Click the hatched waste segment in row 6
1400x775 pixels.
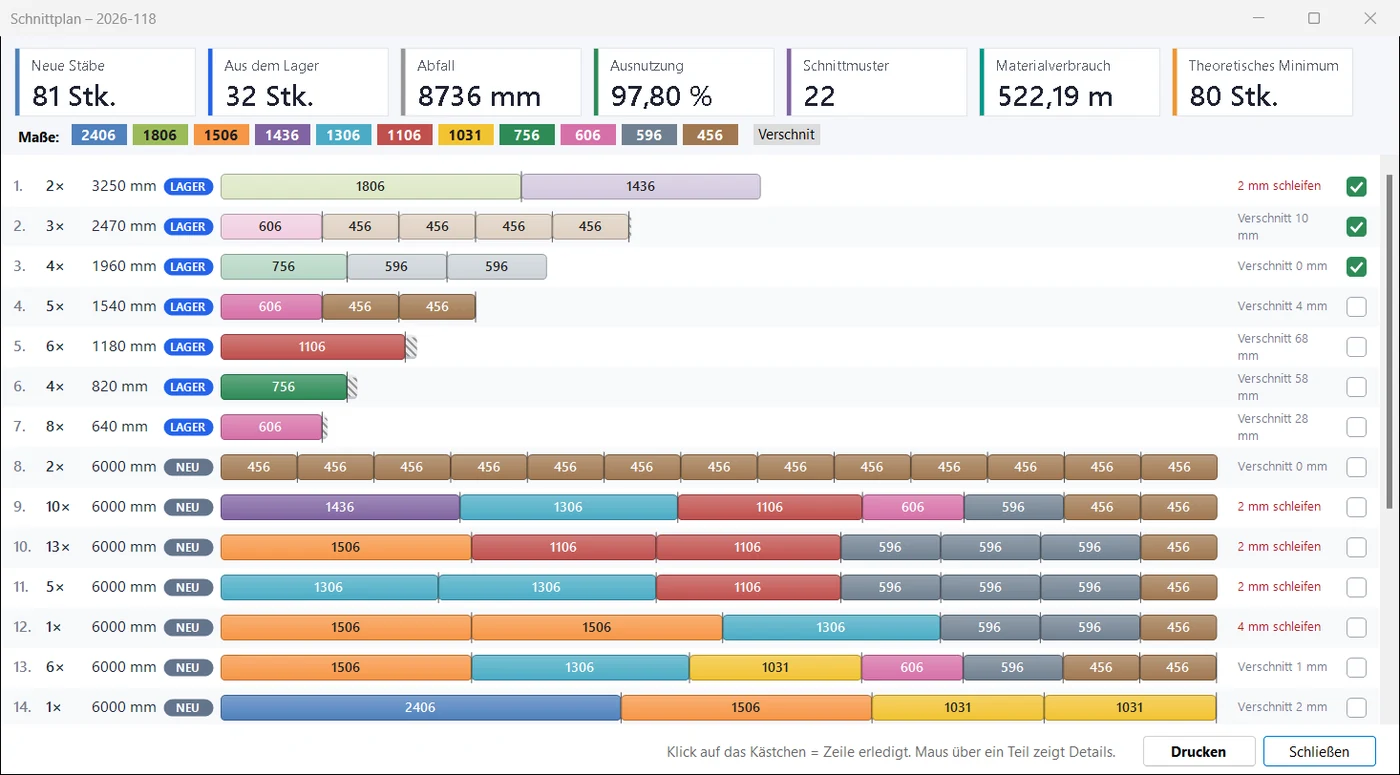tap(352, 387)
